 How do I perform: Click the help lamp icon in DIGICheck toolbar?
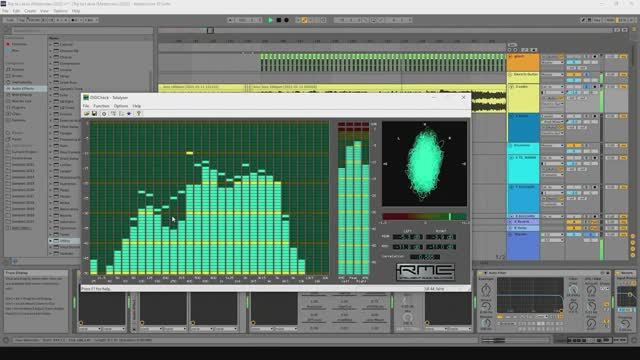138,113
